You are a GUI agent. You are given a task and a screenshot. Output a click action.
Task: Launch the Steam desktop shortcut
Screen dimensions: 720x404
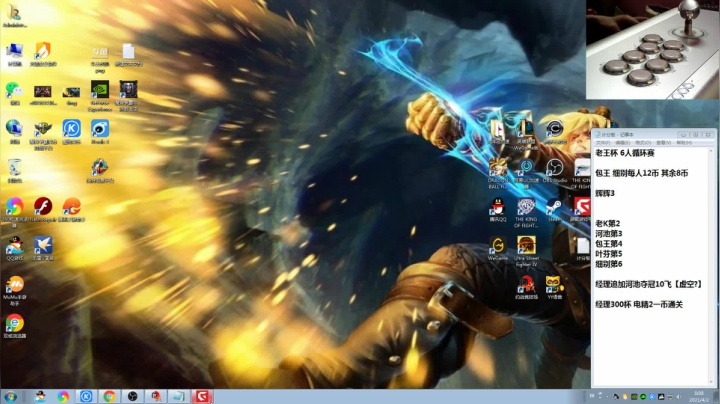point(554,210)
